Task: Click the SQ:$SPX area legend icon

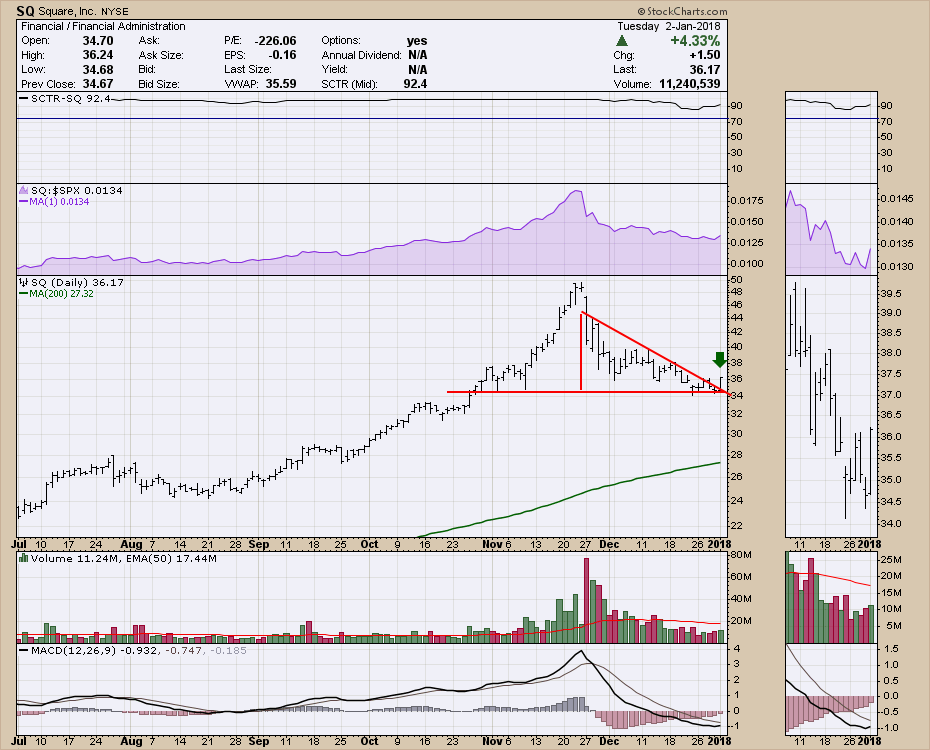Action: tap(24, 190)
